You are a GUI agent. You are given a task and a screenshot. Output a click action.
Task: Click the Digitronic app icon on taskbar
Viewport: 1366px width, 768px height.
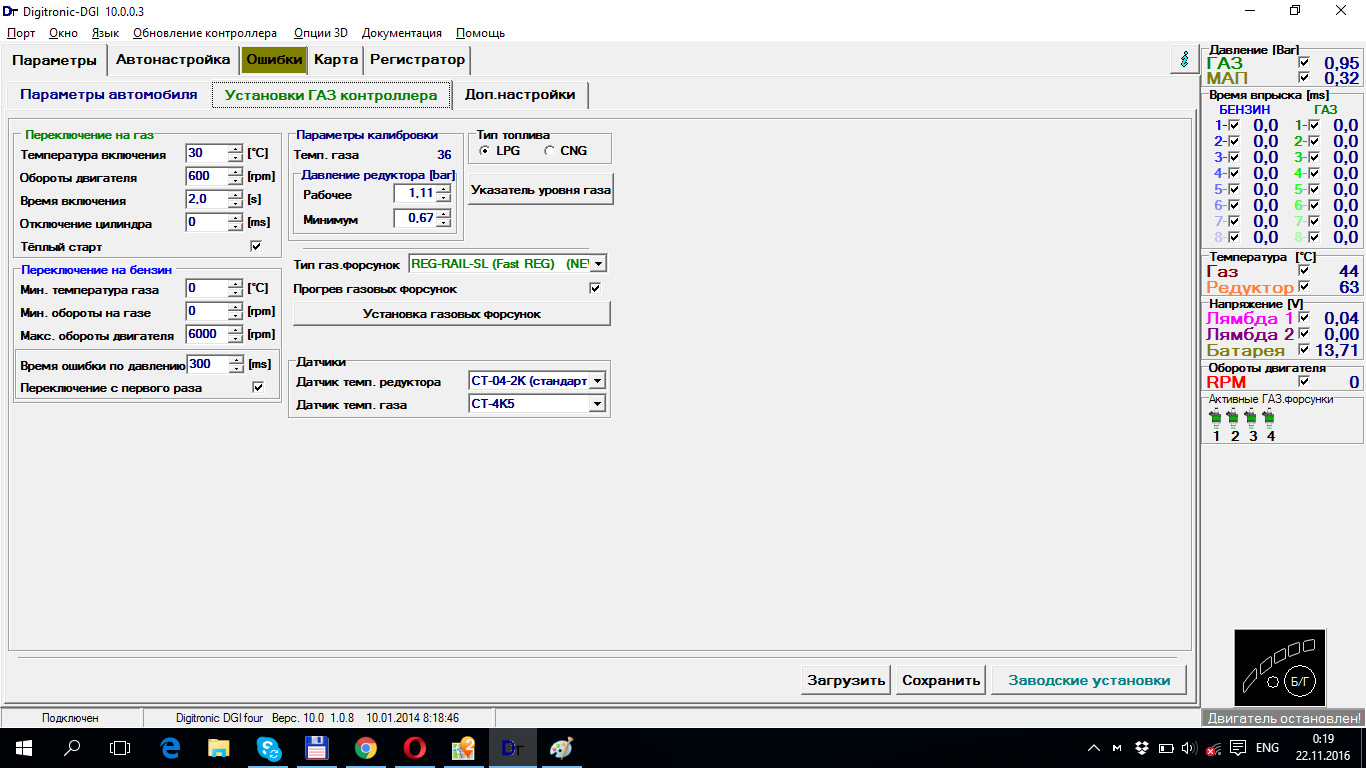[x=512, y=747]
